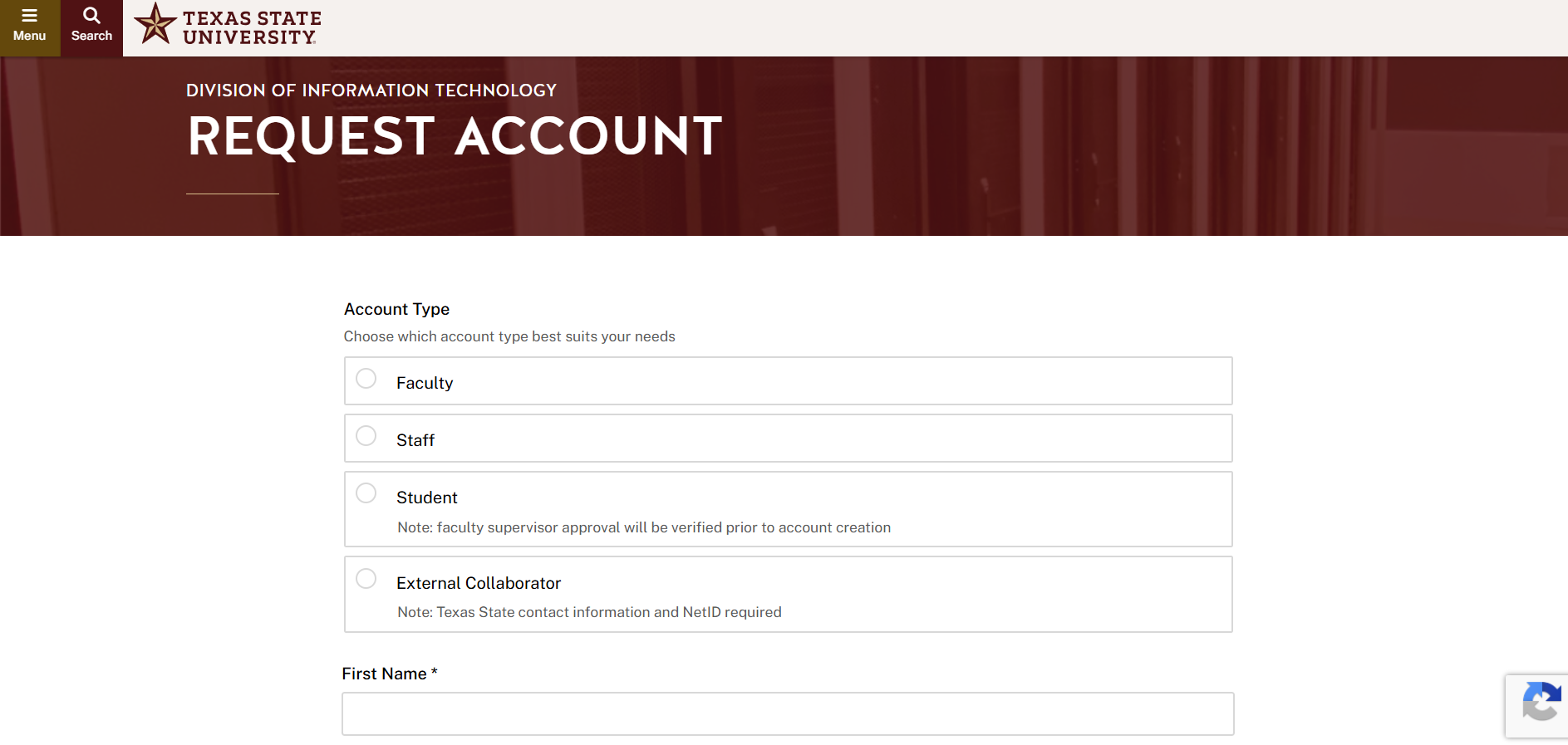Click Division of Information Technology link
Screen dimensions: 1568x745
coord(371,91)
